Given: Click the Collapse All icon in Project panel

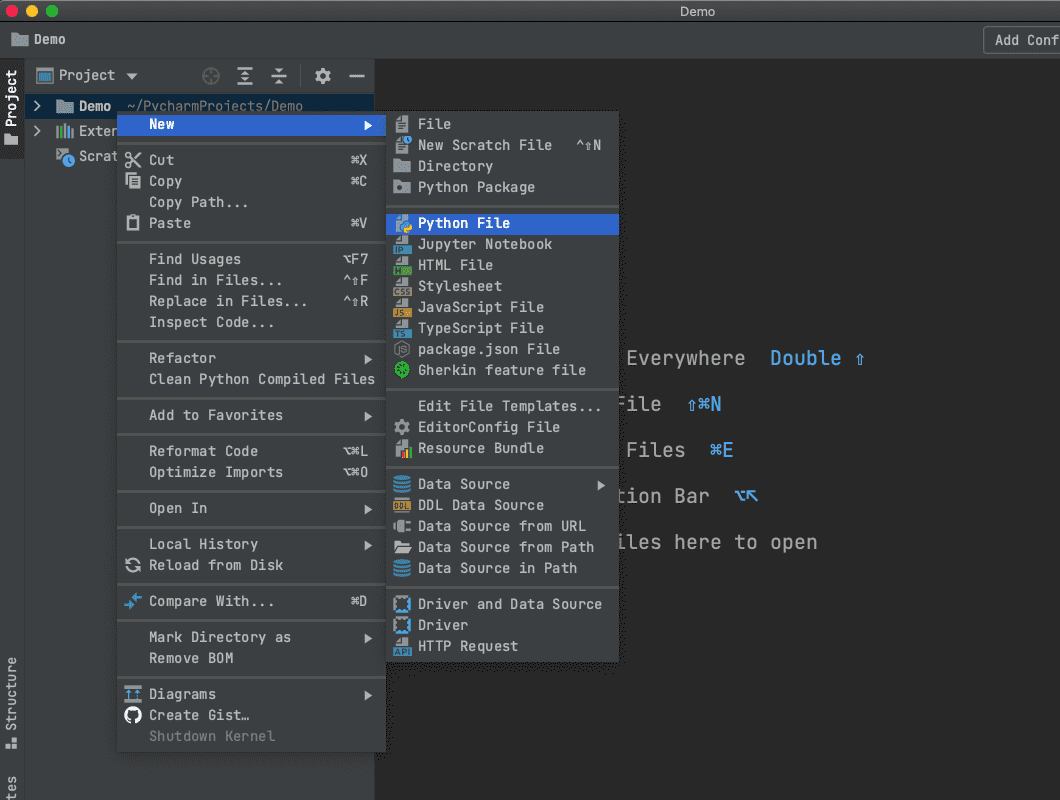Looking at the screenshot, I should 279,76.
